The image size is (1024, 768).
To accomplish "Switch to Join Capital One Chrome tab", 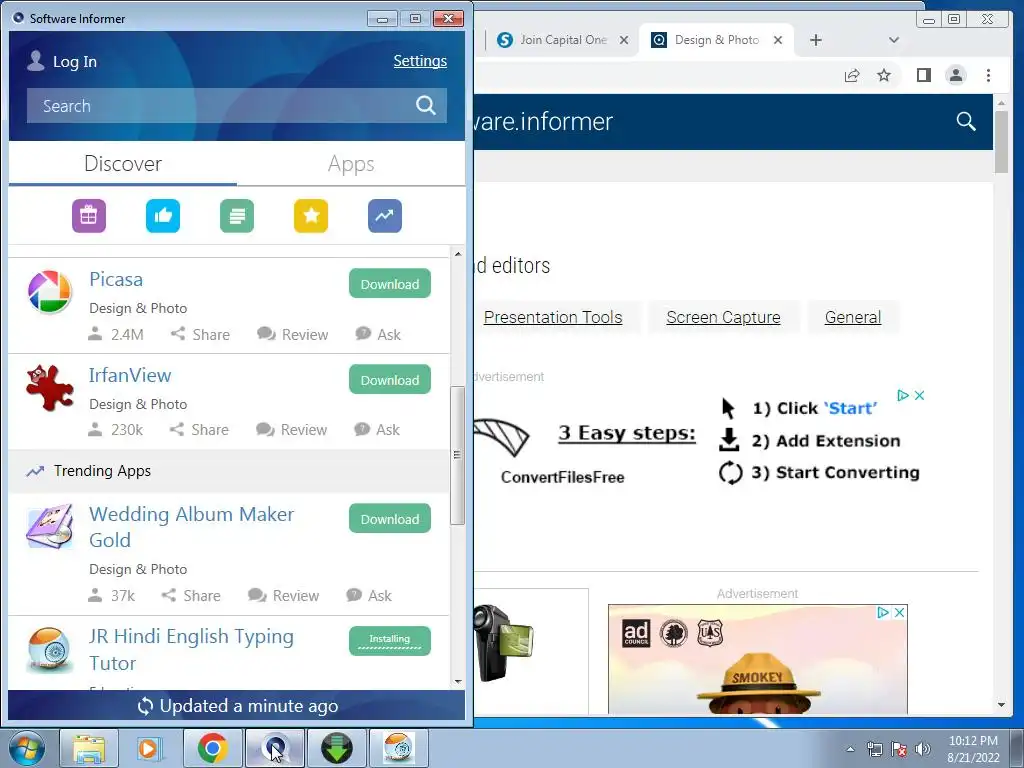I will (562, 40).
